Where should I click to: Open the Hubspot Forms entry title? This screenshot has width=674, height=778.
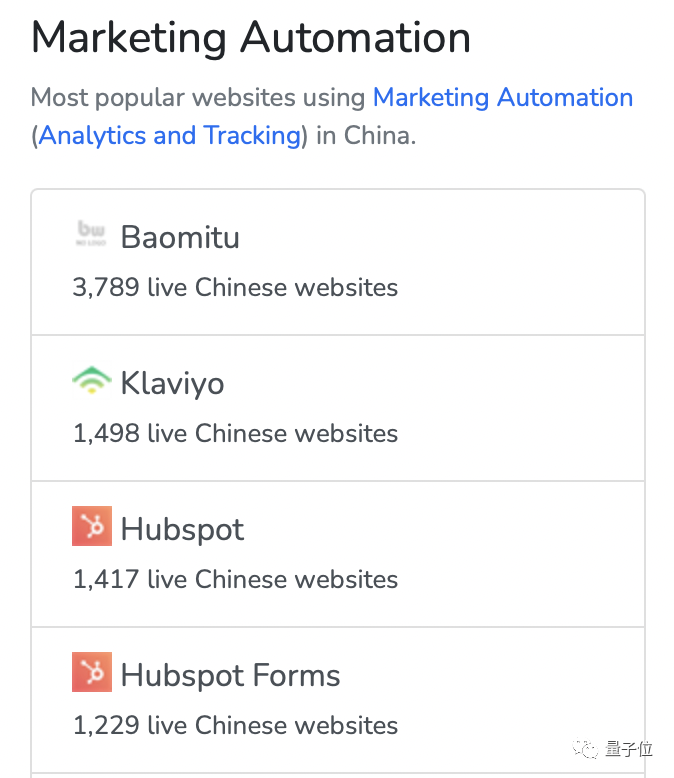click(x=230, y=676)
